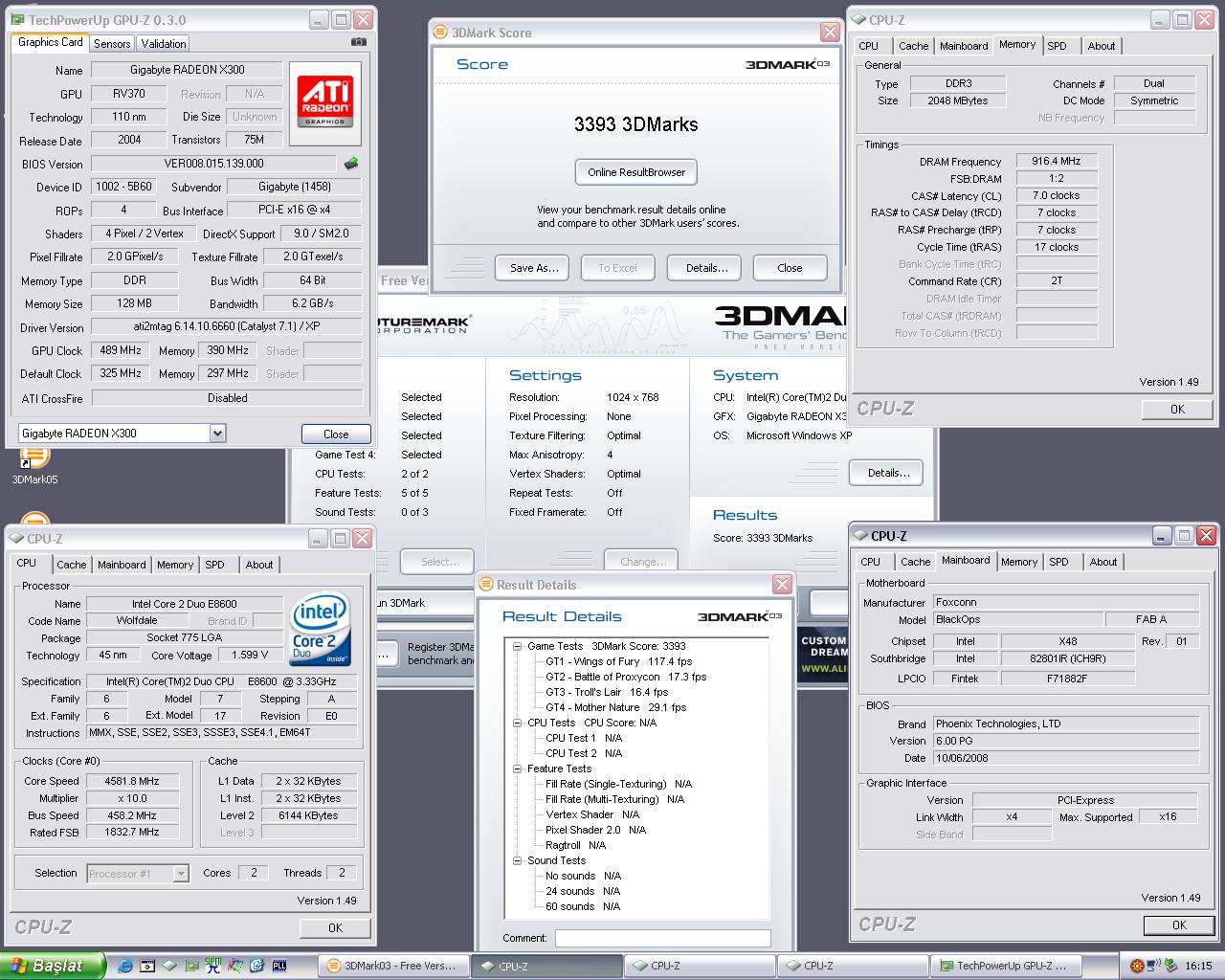Click the CPU-Z title icon in the Mainboard window
The width and height of the screenshot is (1225, 980).
coord(860,536)
